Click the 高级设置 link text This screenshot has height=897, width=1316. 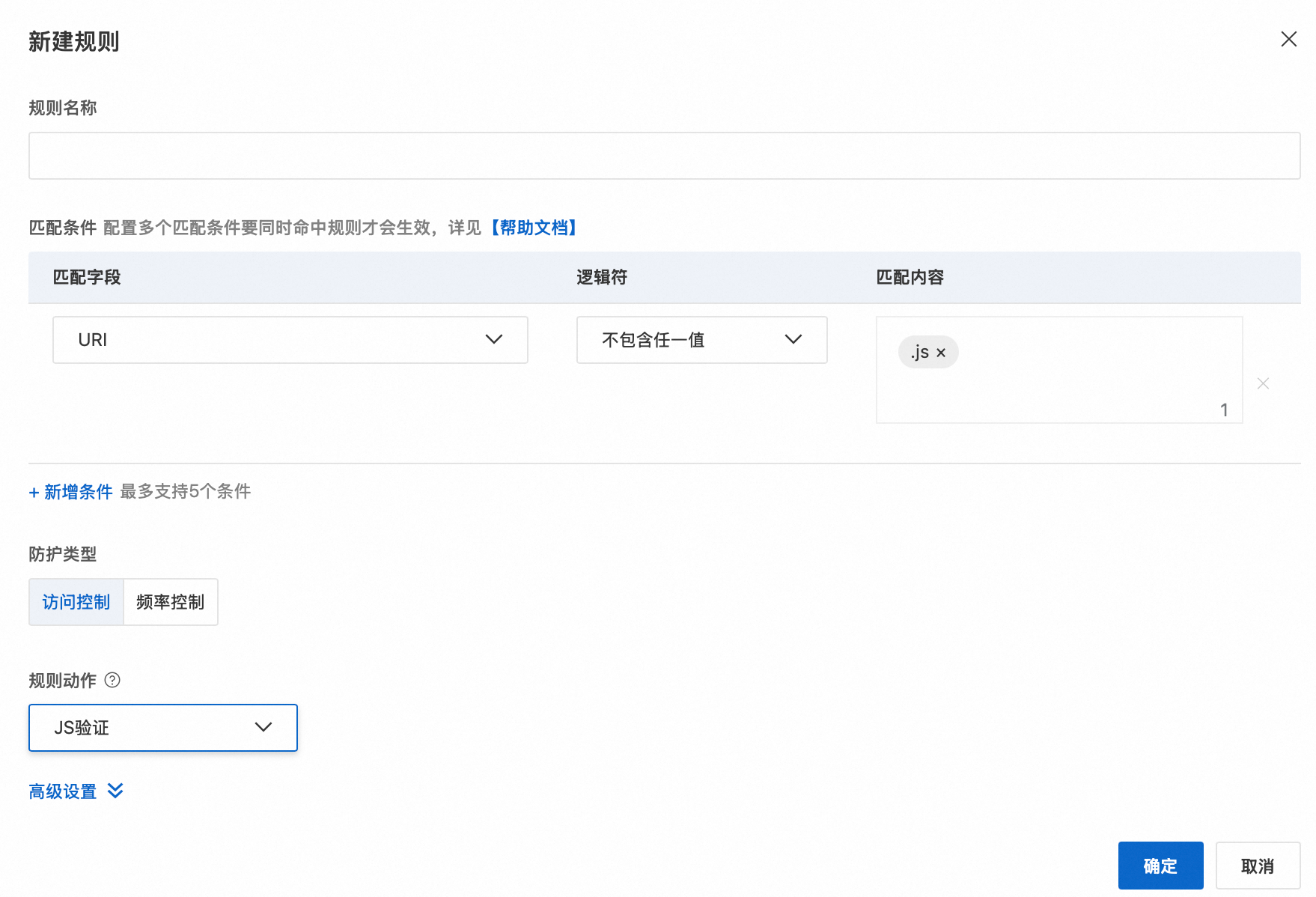coord(63,791)
